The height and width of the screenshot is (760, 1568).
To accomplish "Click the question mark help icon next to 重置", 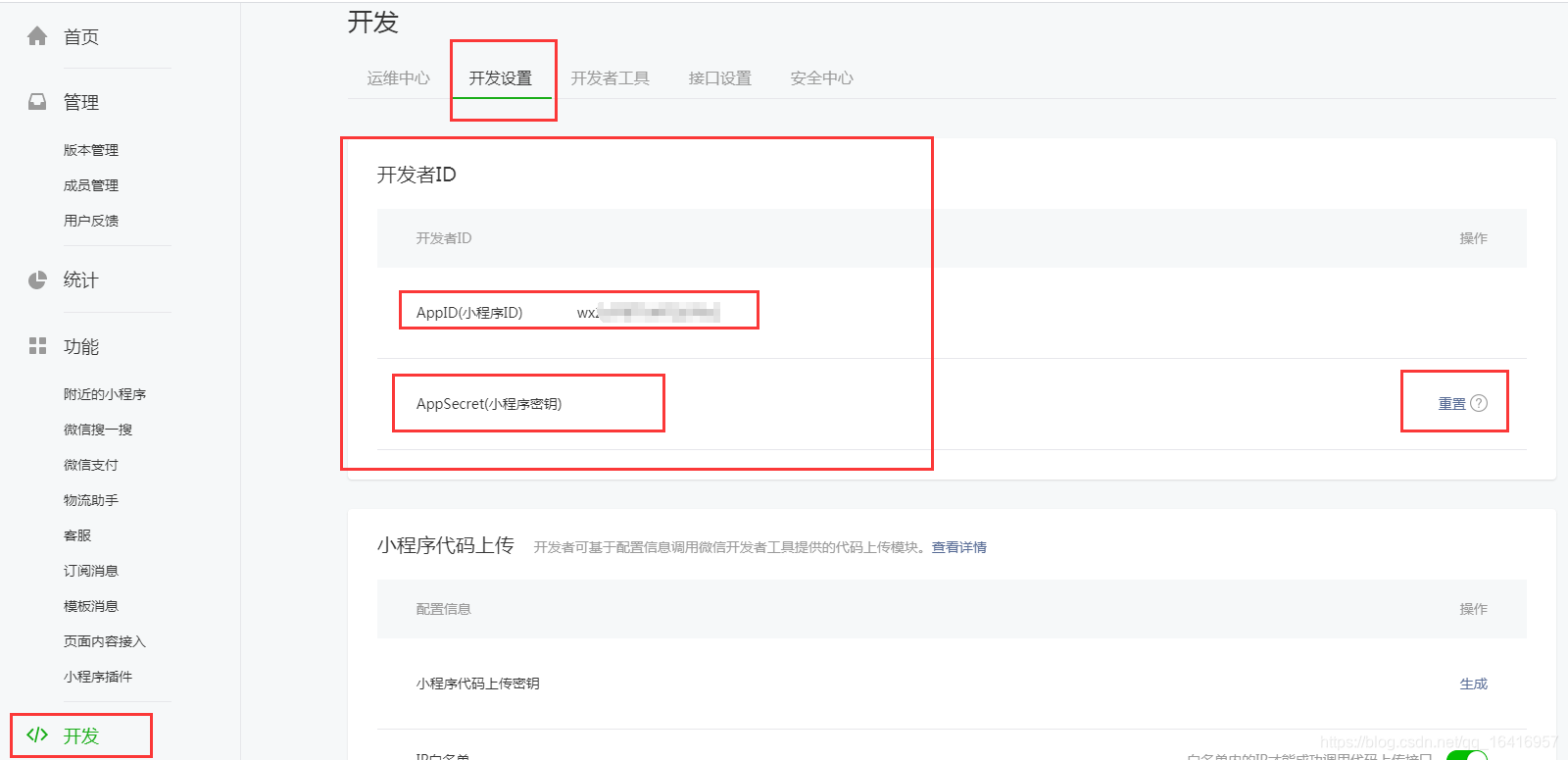I will click(1479, 403).
